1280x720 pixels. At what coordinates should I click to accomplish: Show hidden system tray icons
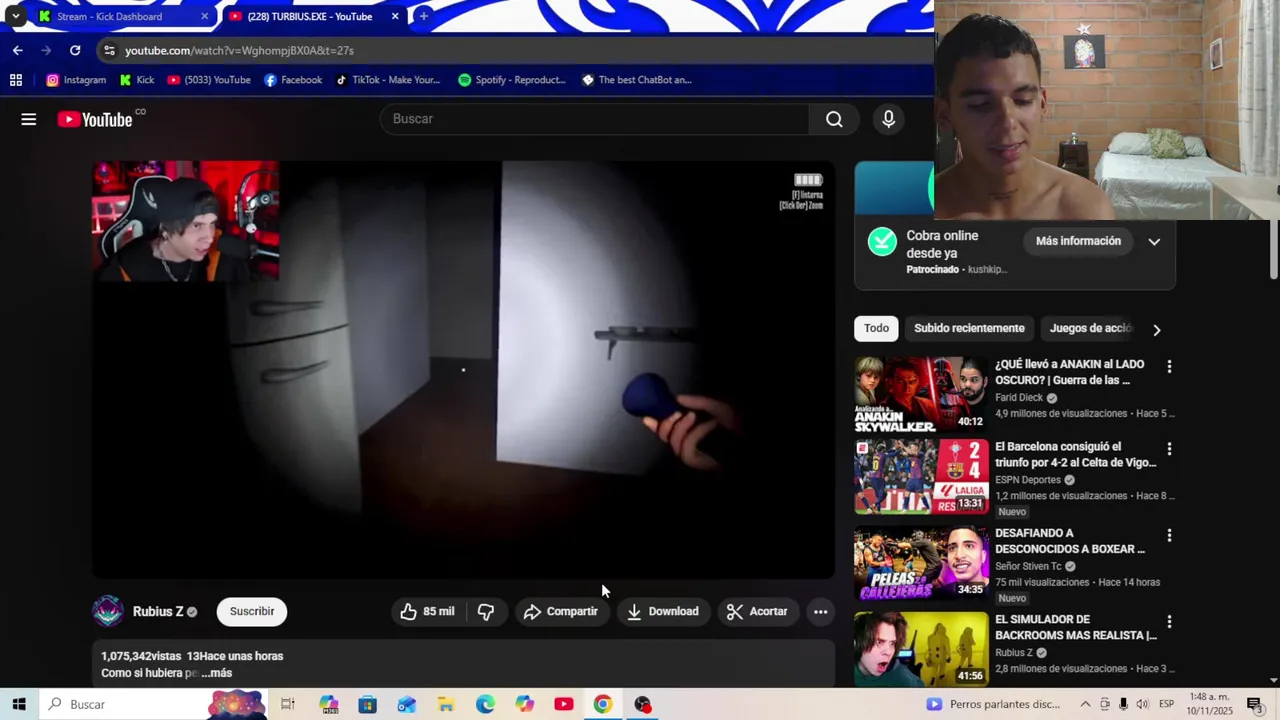tap(1085, 704)
